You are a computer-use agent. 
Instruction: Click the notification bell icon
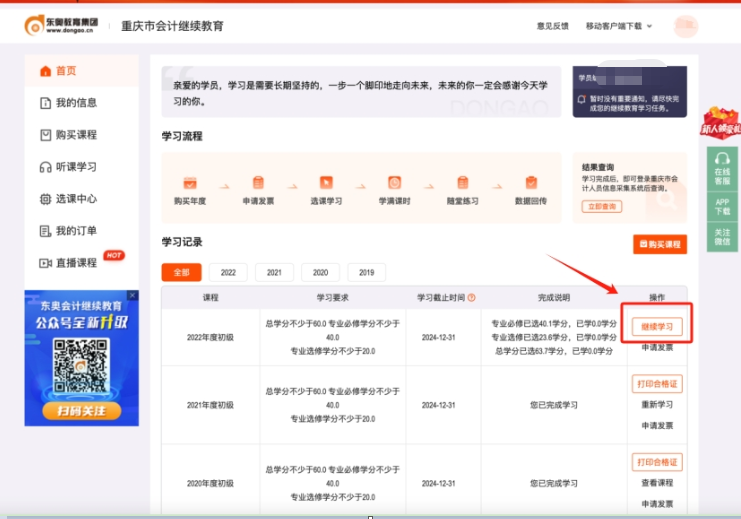click(582, 100)
